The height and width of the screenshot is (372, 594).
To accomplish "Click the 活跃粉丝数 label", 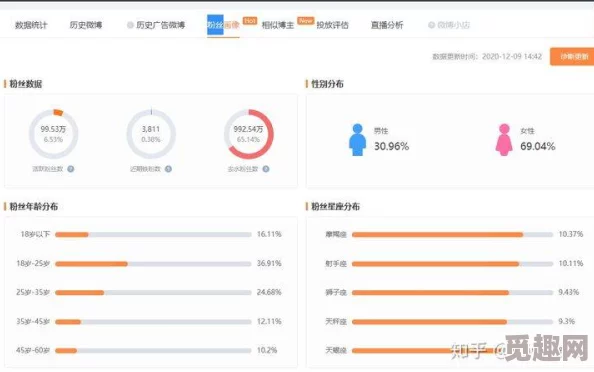I will coord(48,169).
